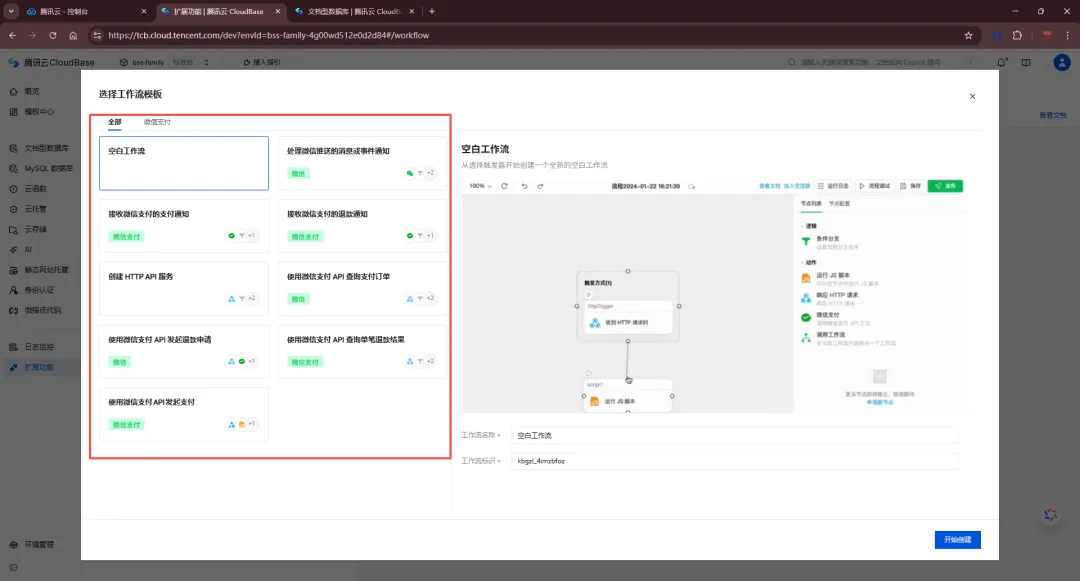Select the 接收微信支付的退款通知 template
This screenshot has width=1080, height=581.
pos(362,226)
